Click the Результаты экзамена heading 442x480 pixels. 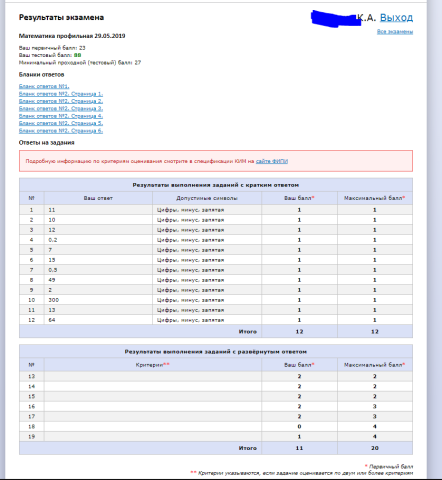[61, 17]
